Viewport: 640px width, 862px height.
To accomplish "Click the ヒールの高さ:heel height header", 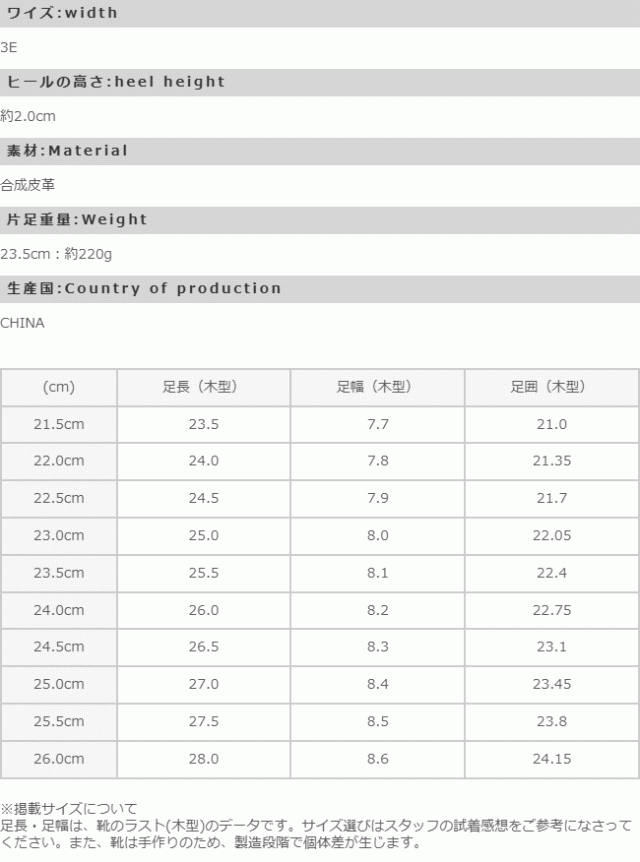I will click(x=115, y=82).
